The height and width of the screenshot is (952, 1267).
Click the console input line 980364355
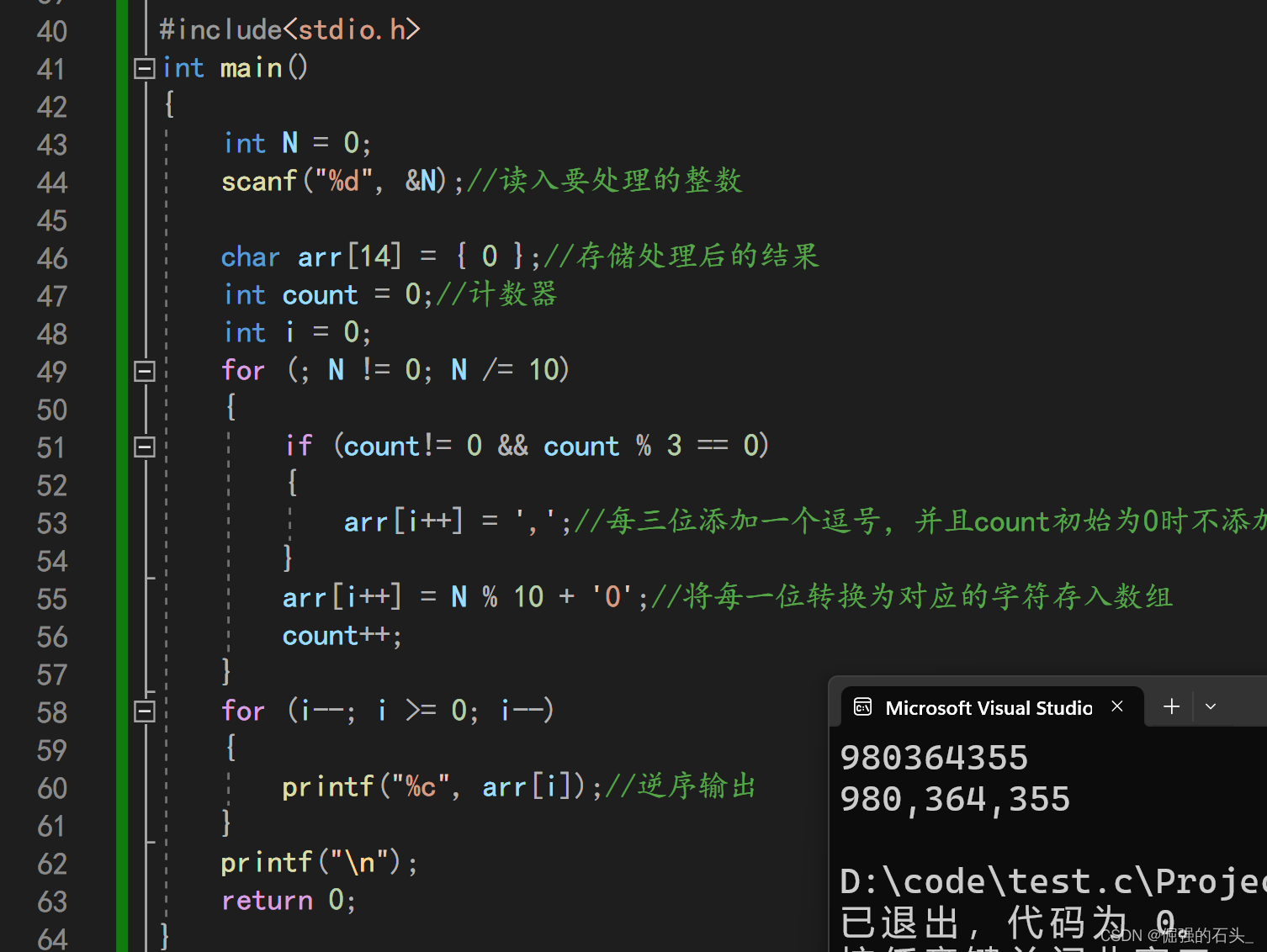[934, 758]
